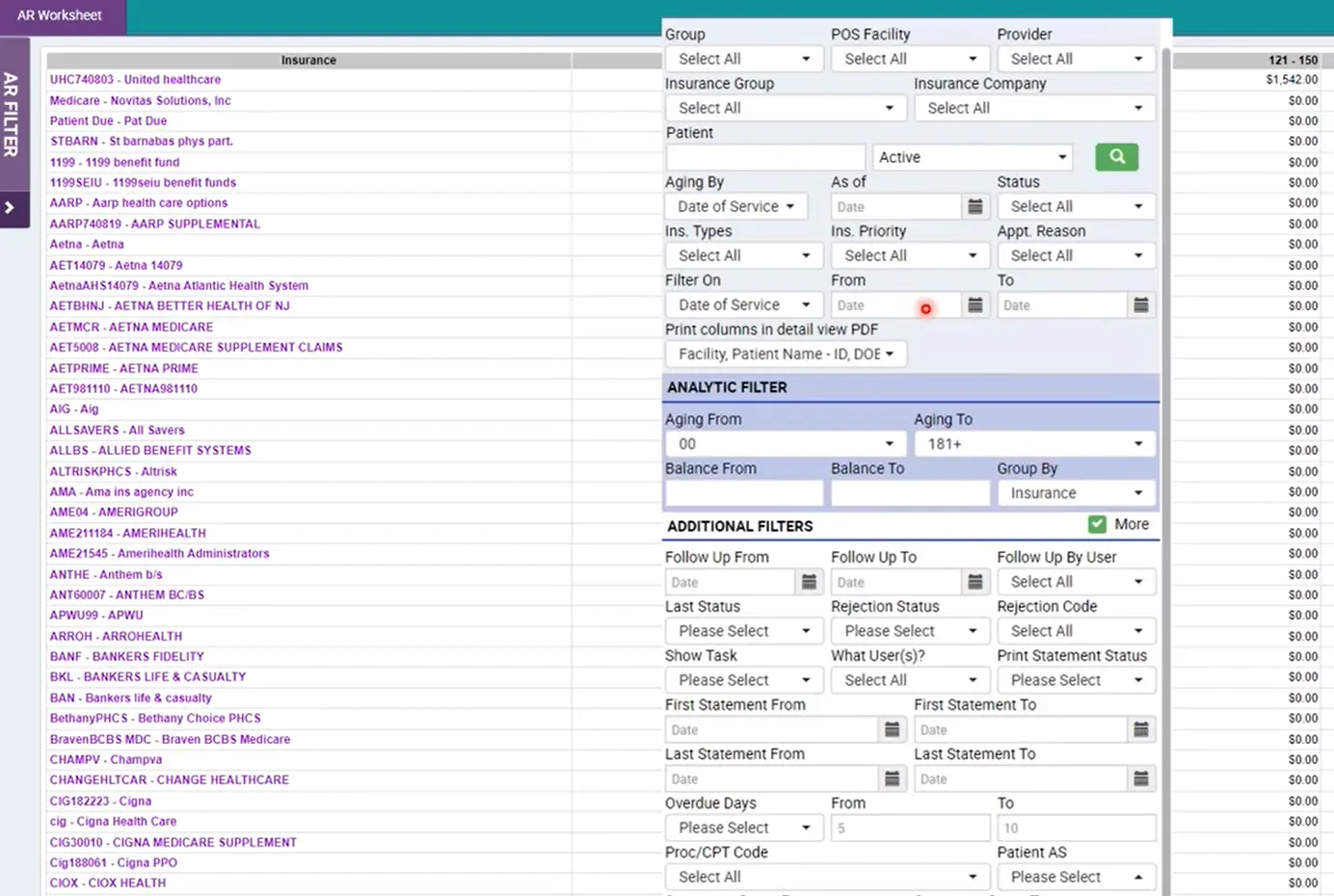Viewport: 1334px width, 896px height.
Task: Open the Print columns in detail view dropdown
Action: tap(786, 354)
